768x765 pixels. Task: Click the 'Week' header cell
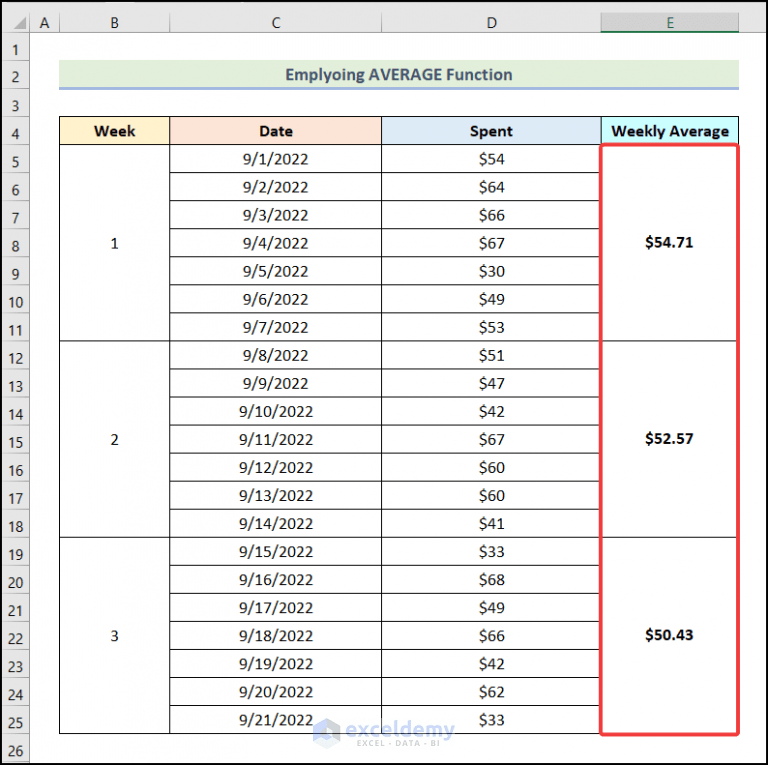115,131
